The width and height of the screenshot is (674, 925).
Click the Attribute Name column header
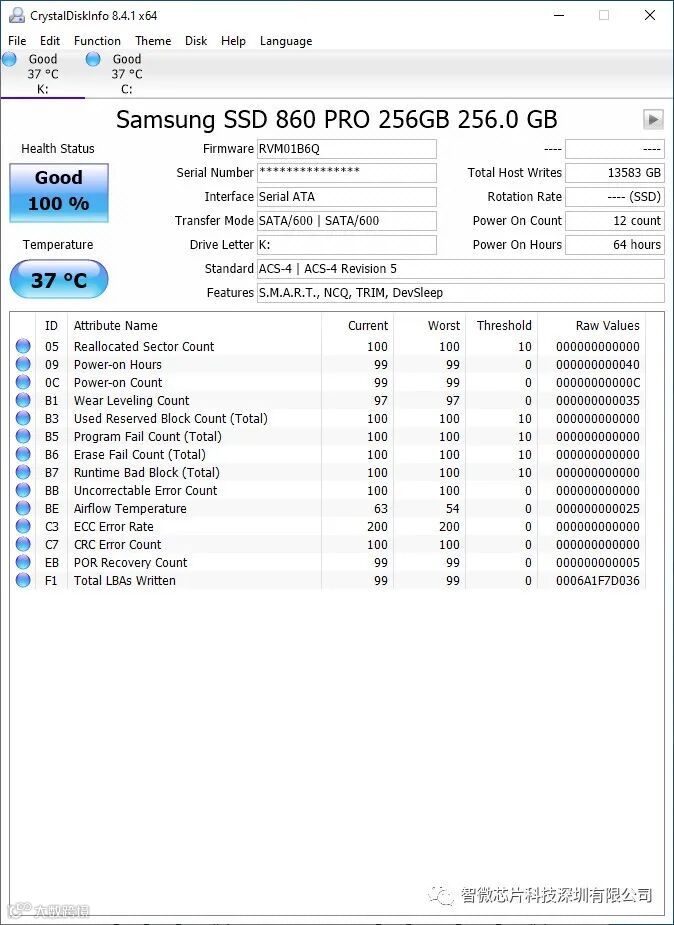(195, 326)
